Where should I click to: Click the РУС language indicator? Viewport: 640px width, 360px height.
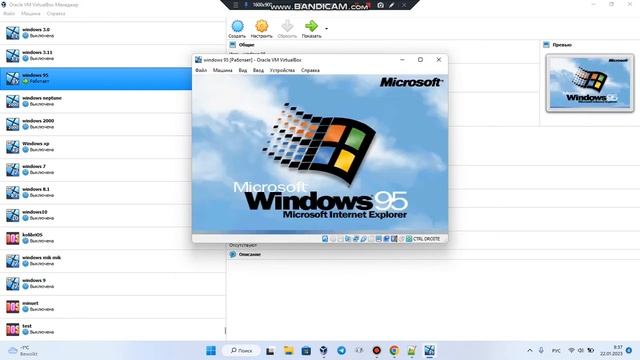coord(556,351)
